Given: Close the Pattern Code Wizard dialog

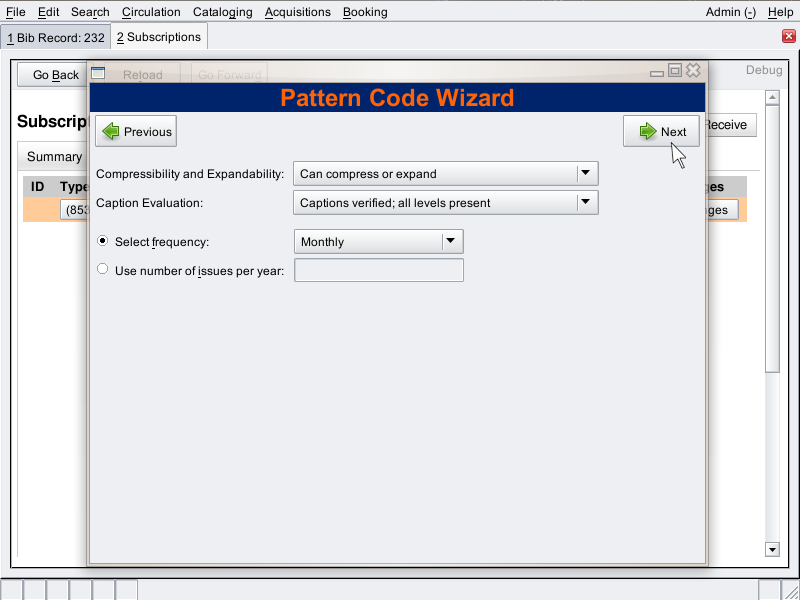Looking at the screenshot, I should [693, 71].
